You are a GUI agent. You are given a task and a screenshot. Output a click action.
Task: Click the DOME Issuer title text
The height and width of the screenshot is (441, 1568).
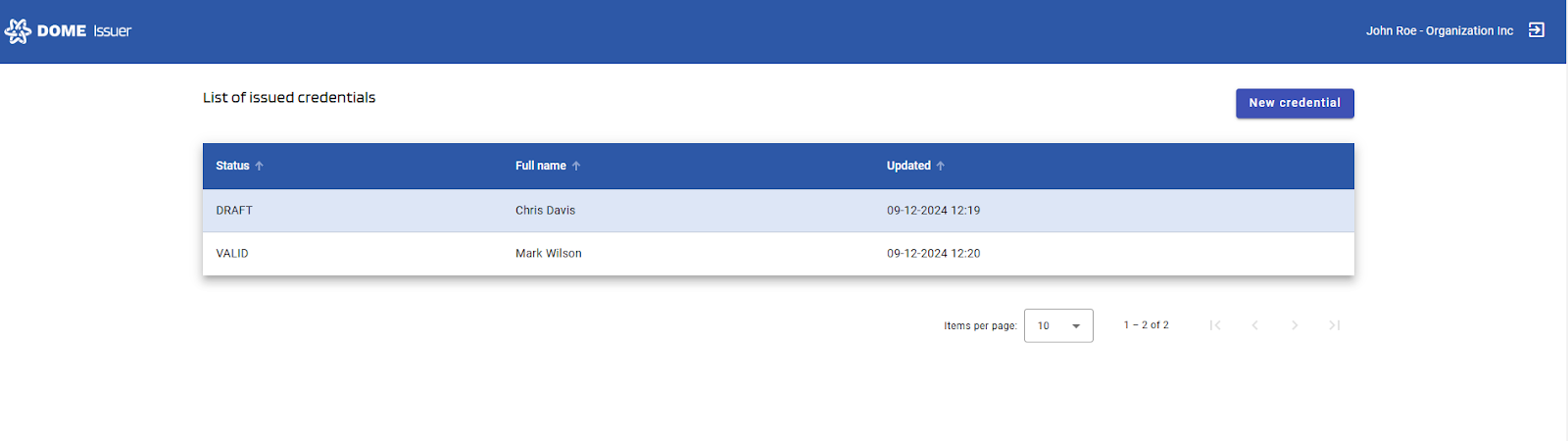[x=84, y=31]
